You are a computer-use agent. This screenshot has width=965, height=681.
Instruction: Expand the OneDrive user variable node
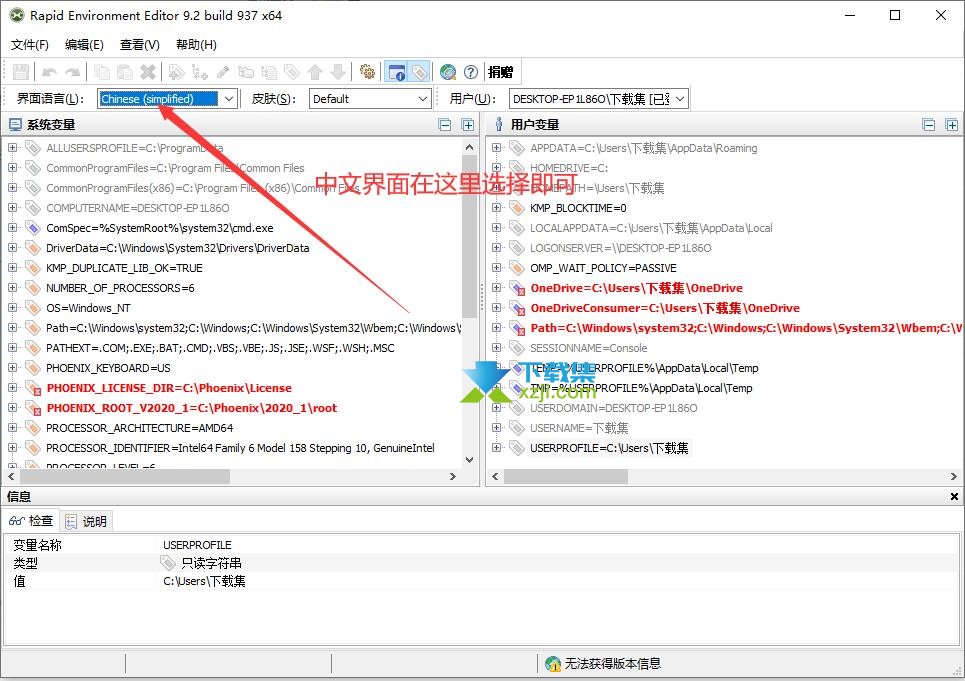tap(496, 288)
